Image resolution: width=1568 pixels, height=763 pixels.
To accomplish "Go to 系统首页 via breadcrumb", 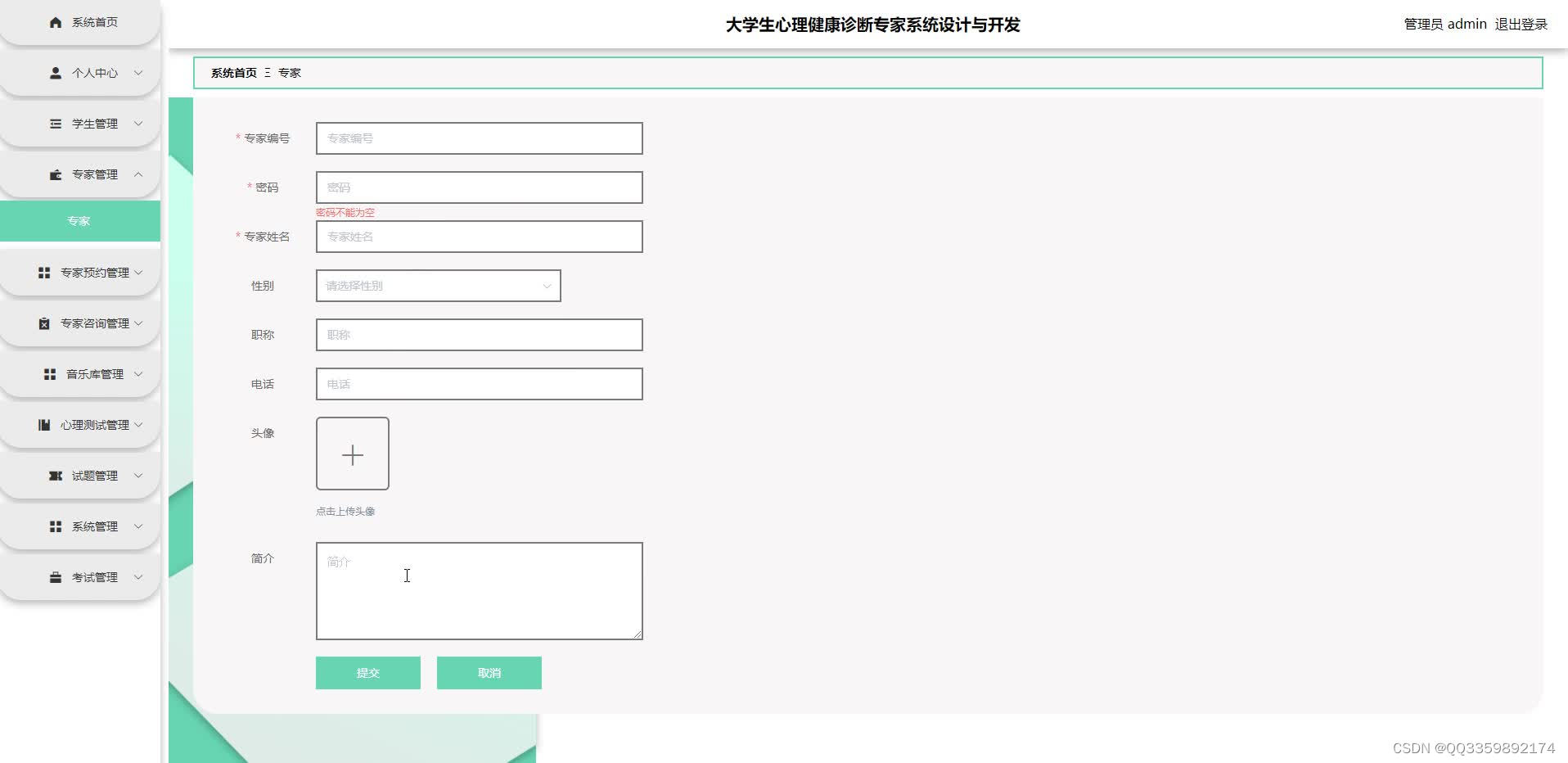I will 234,73.
